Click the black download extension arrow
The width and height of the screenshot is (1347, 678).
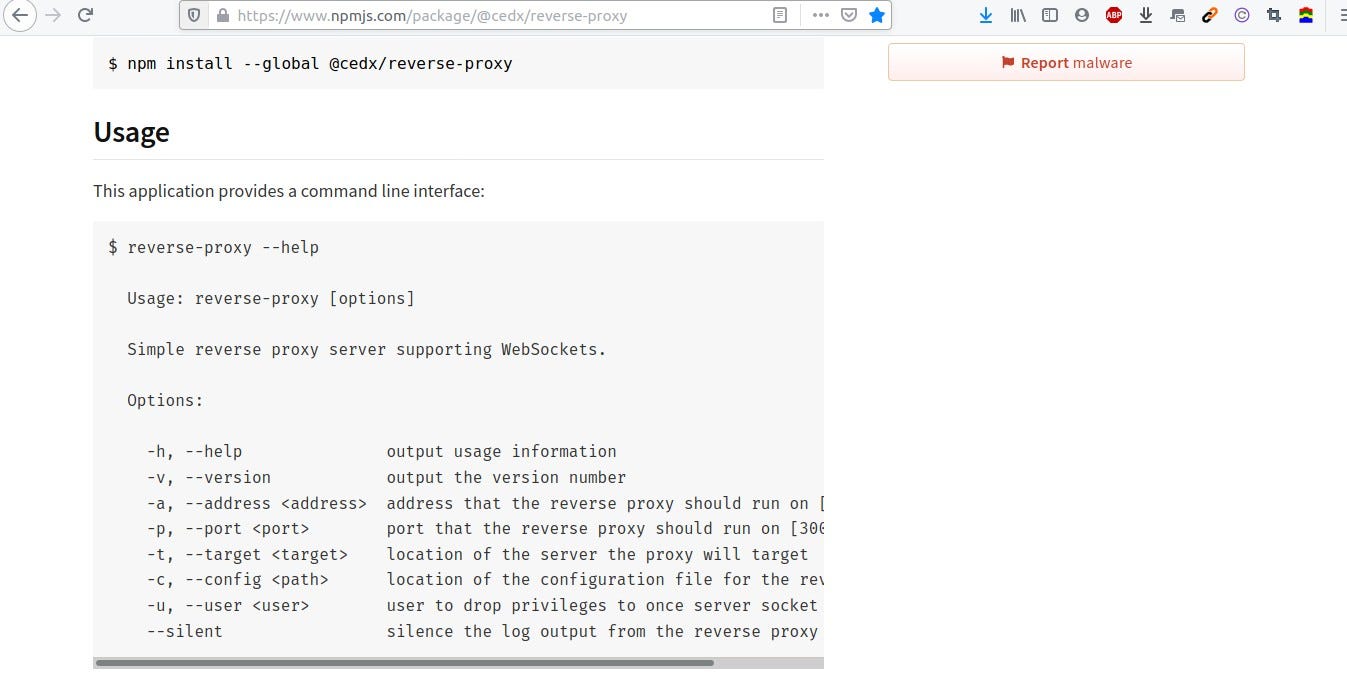pyautogui.click(x=1146, y=15)
